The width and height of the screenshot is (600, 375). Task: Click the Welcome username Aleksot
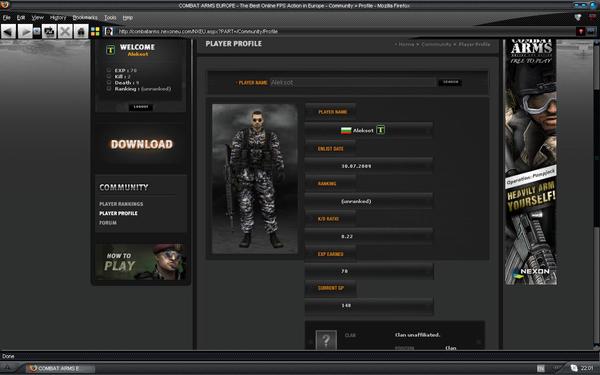(x=138, y=54)
